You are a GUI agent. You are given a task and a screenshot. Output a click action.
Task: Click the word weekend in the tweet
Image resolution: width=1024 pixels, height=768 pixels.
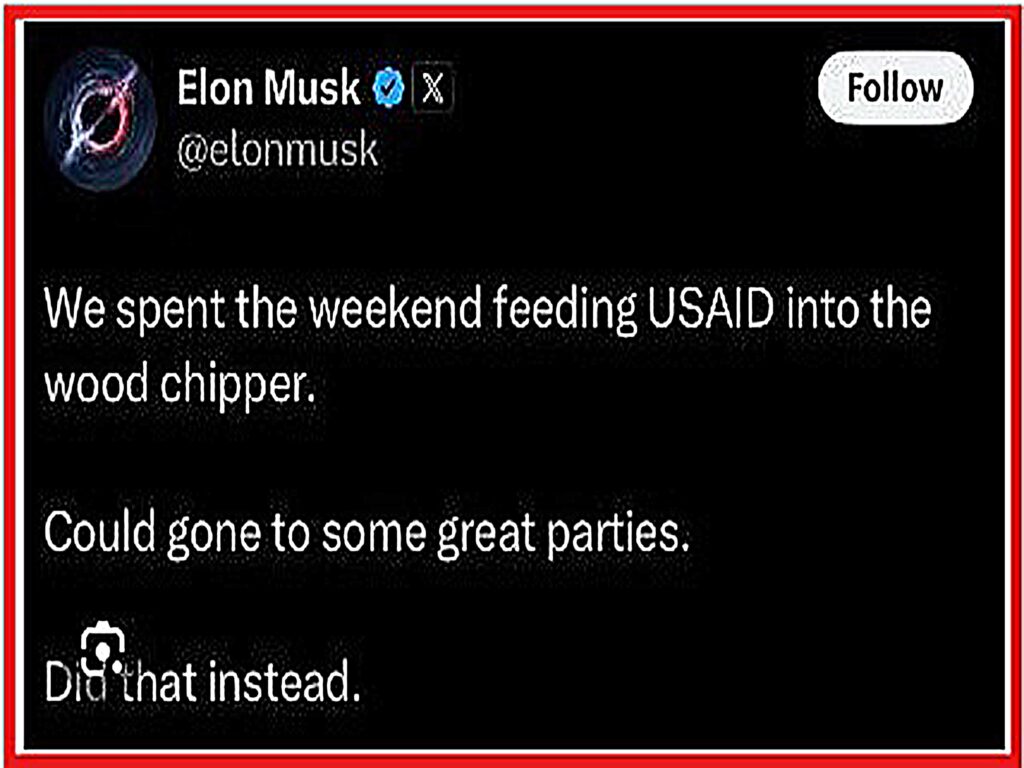(395, 308)
